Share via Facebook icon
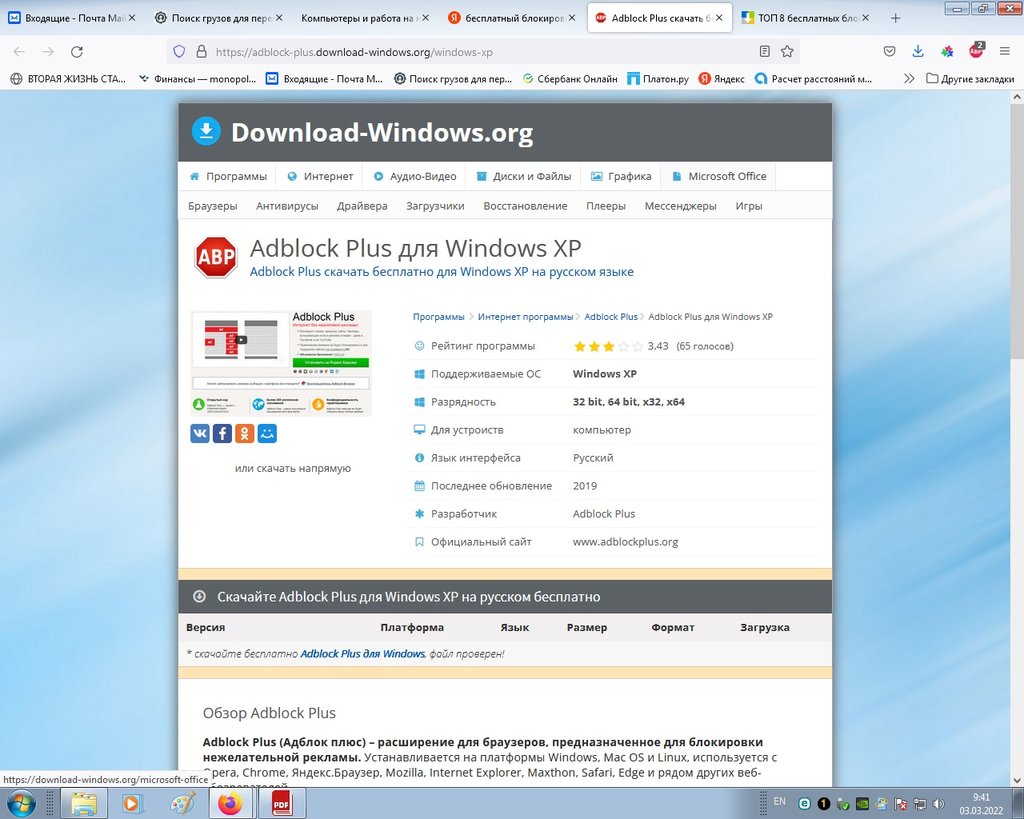Screen dimensions: 1024x819 222,433
